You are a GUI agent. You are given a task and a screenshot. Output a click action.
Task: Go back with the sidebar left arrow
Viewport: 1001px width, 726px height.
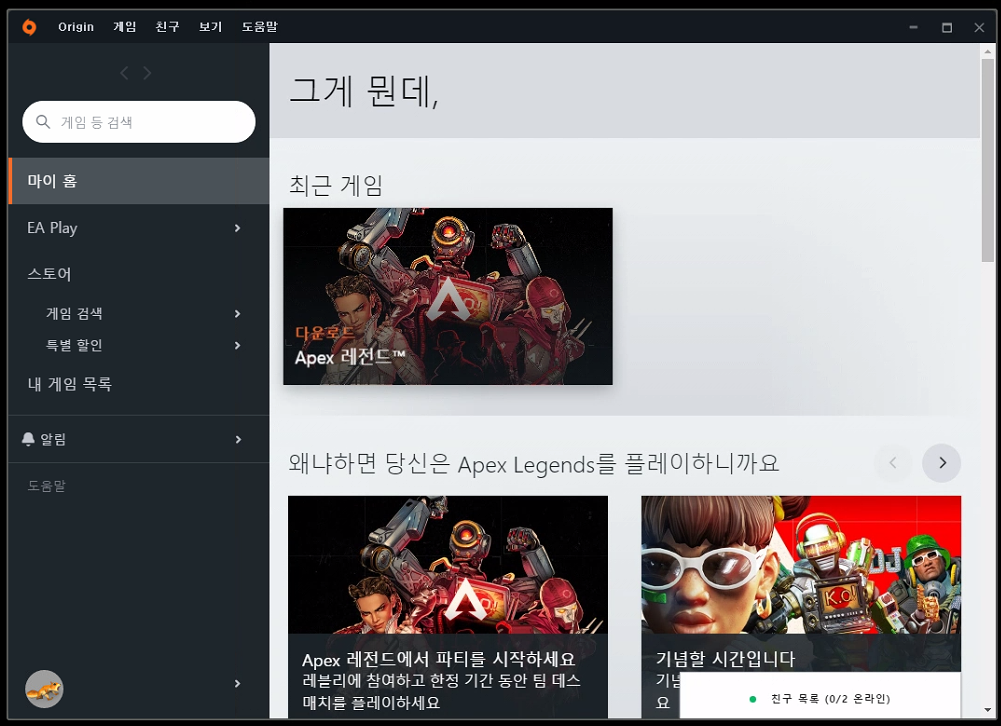124,73
